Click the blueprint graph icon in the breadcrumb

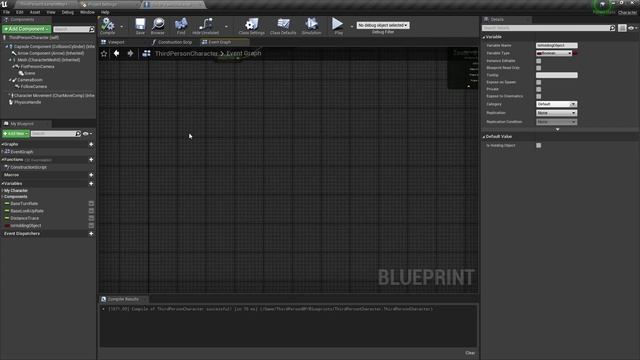(x=146, y=53)
